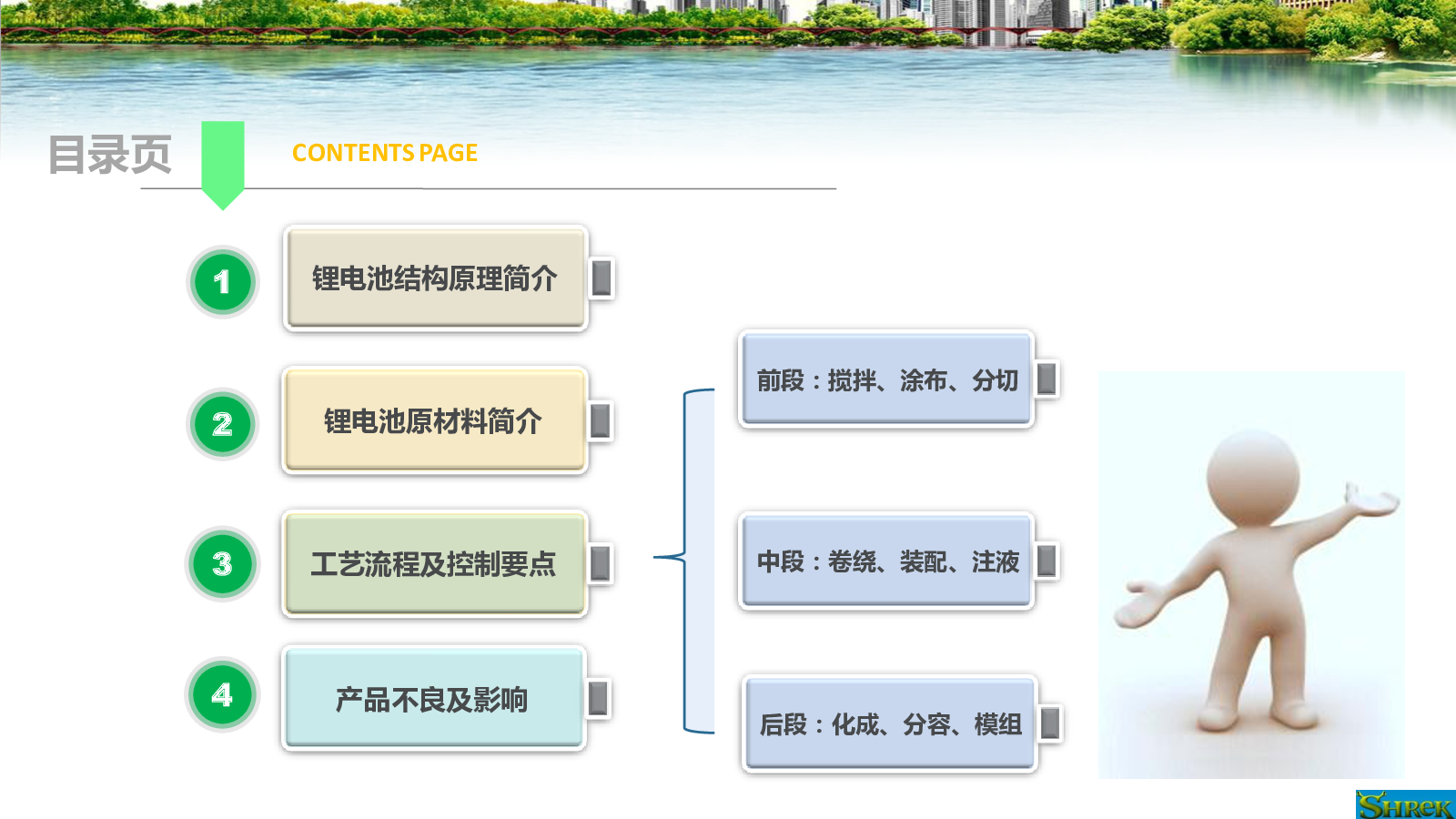Click the 后段：化成、分容、模组 box
This screenshot has height=819, width=1456.
click(x=890, y=724)
